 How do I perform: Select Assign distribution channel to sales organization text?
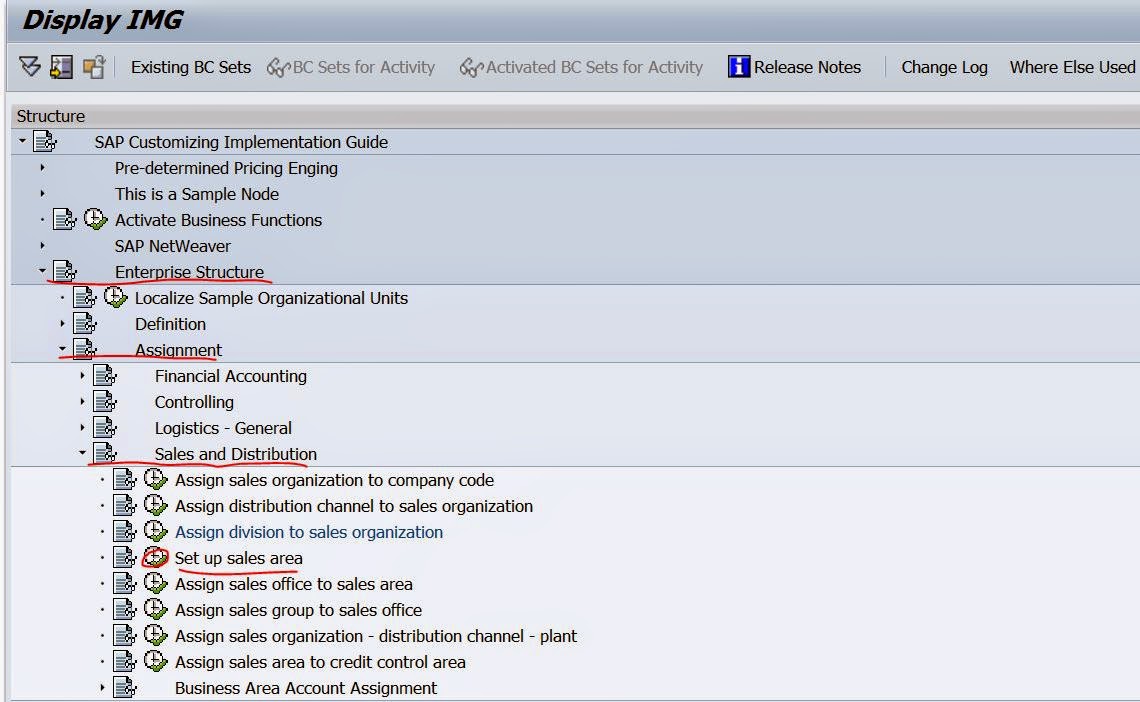point(354,506)
